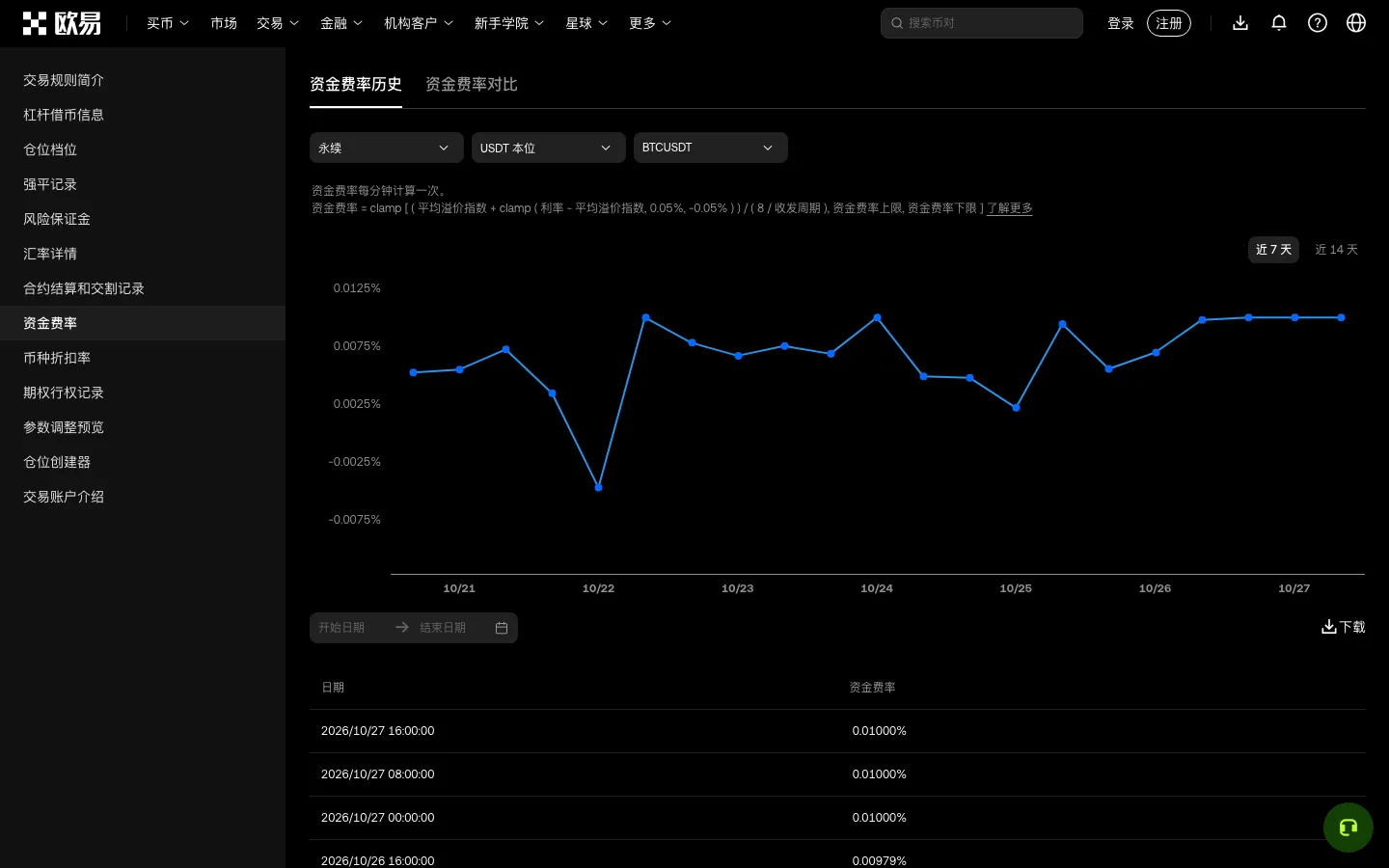
Task: Expand the 星球 navigation menu
Action: point(586,23)
